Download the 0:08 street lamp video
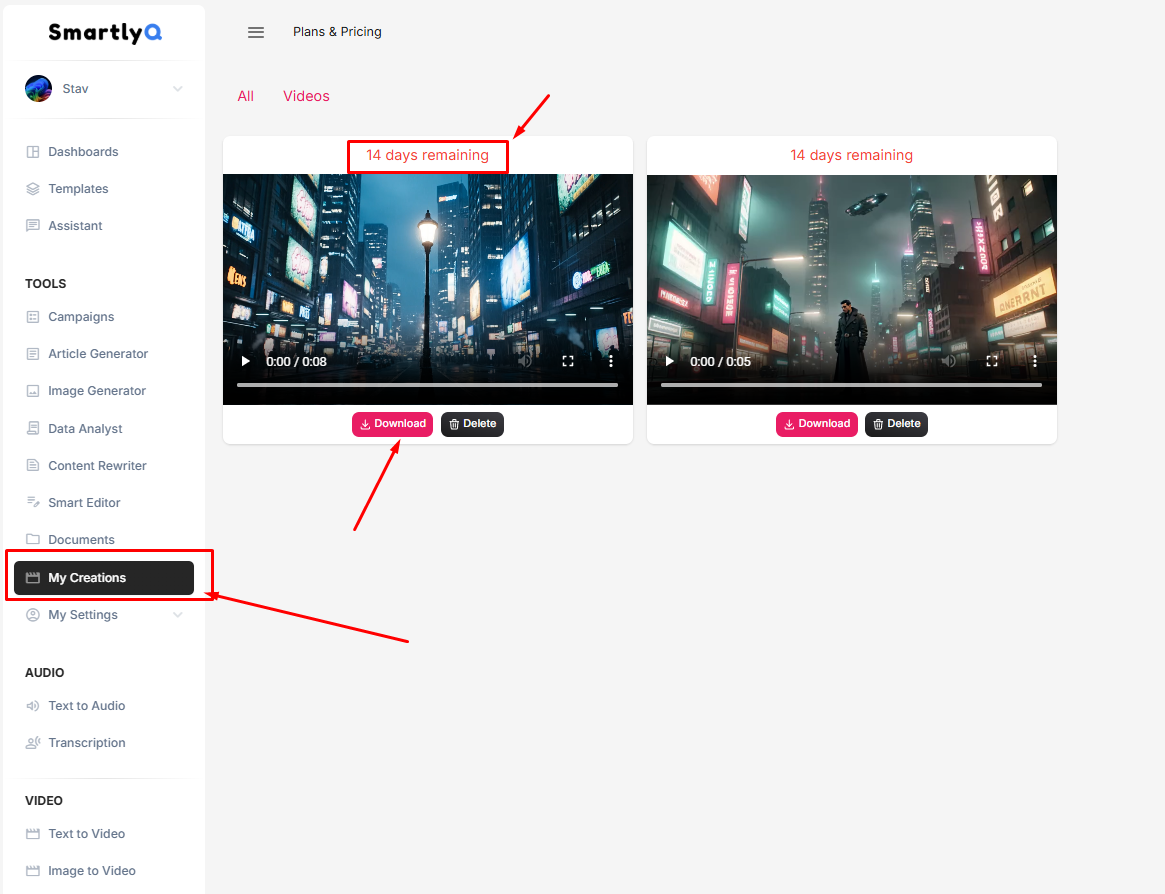 392,424
